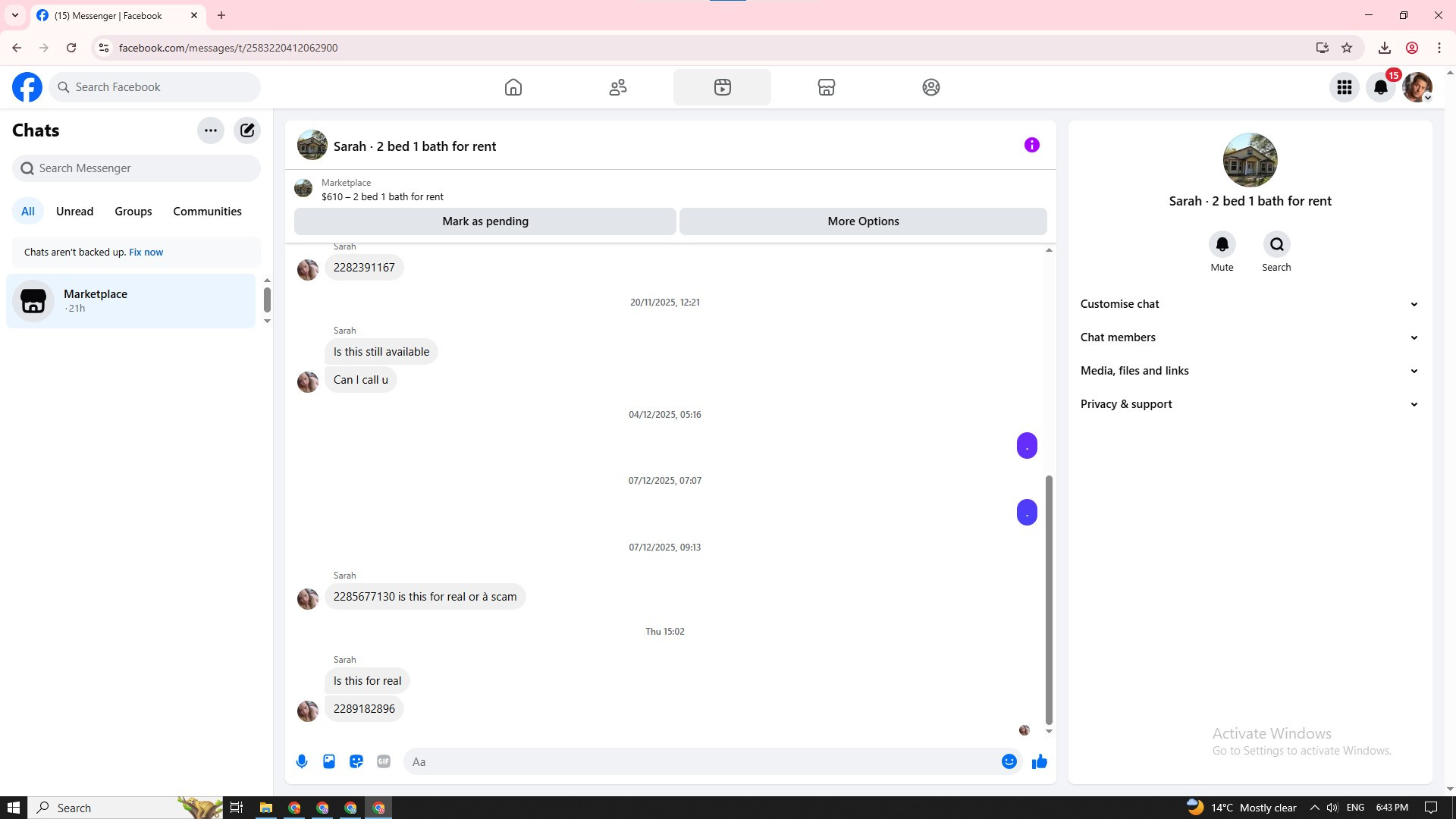Click the voice clip microphone icon
1456x819 pixels.
pyautogui.click(x=302, y=761)
